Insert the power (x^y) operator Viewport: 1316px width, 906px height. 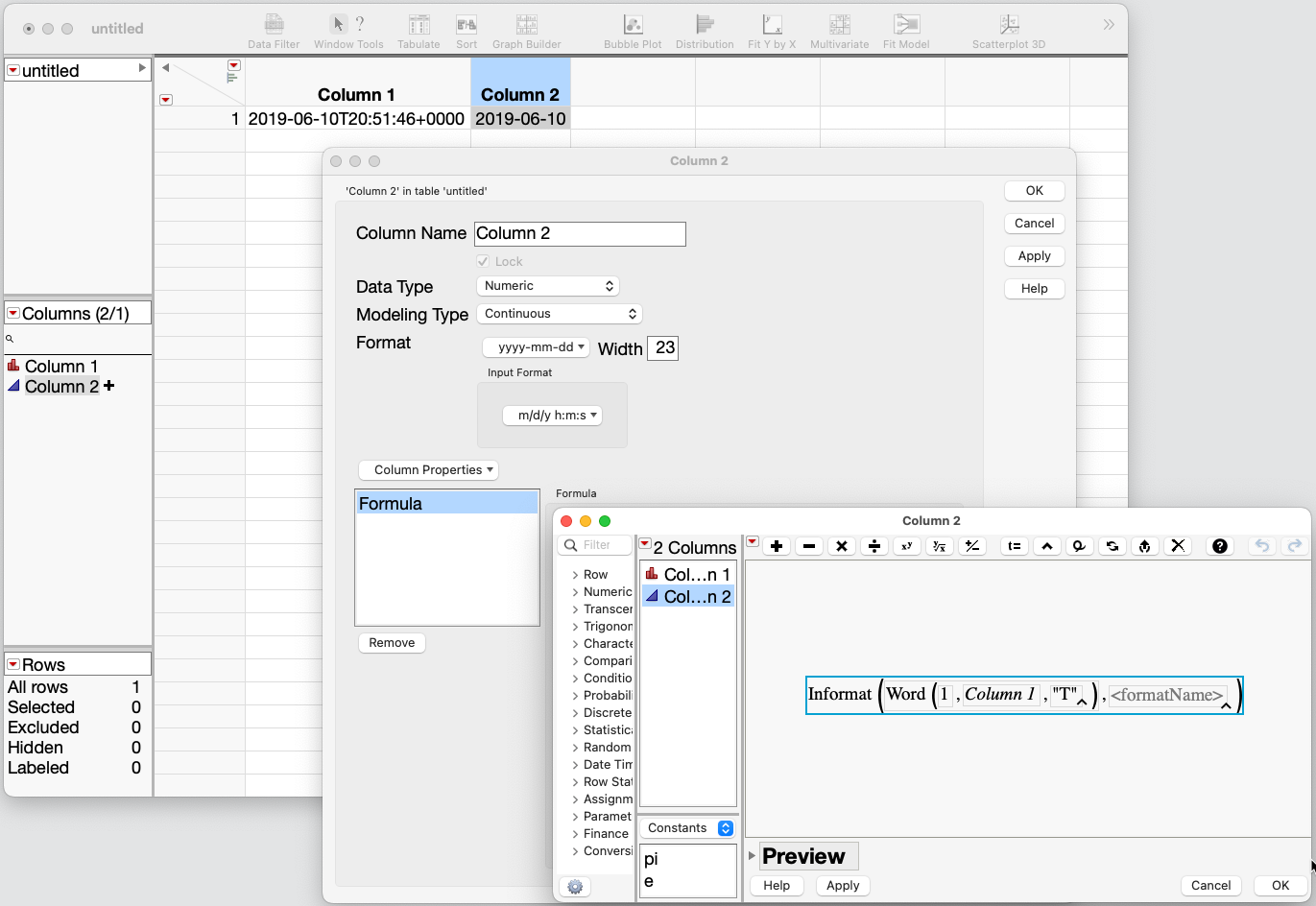[x=907, y=546]
